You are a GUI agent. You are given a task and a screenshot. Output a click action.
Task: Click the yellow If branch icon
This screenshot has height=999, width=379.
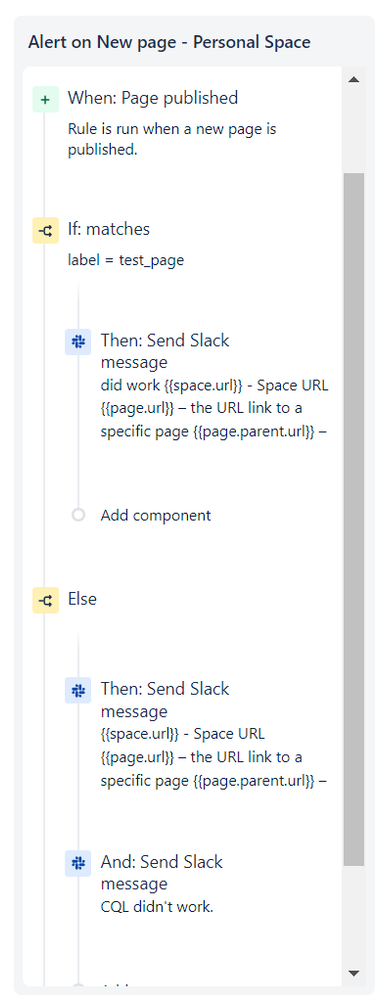[45, 231]
